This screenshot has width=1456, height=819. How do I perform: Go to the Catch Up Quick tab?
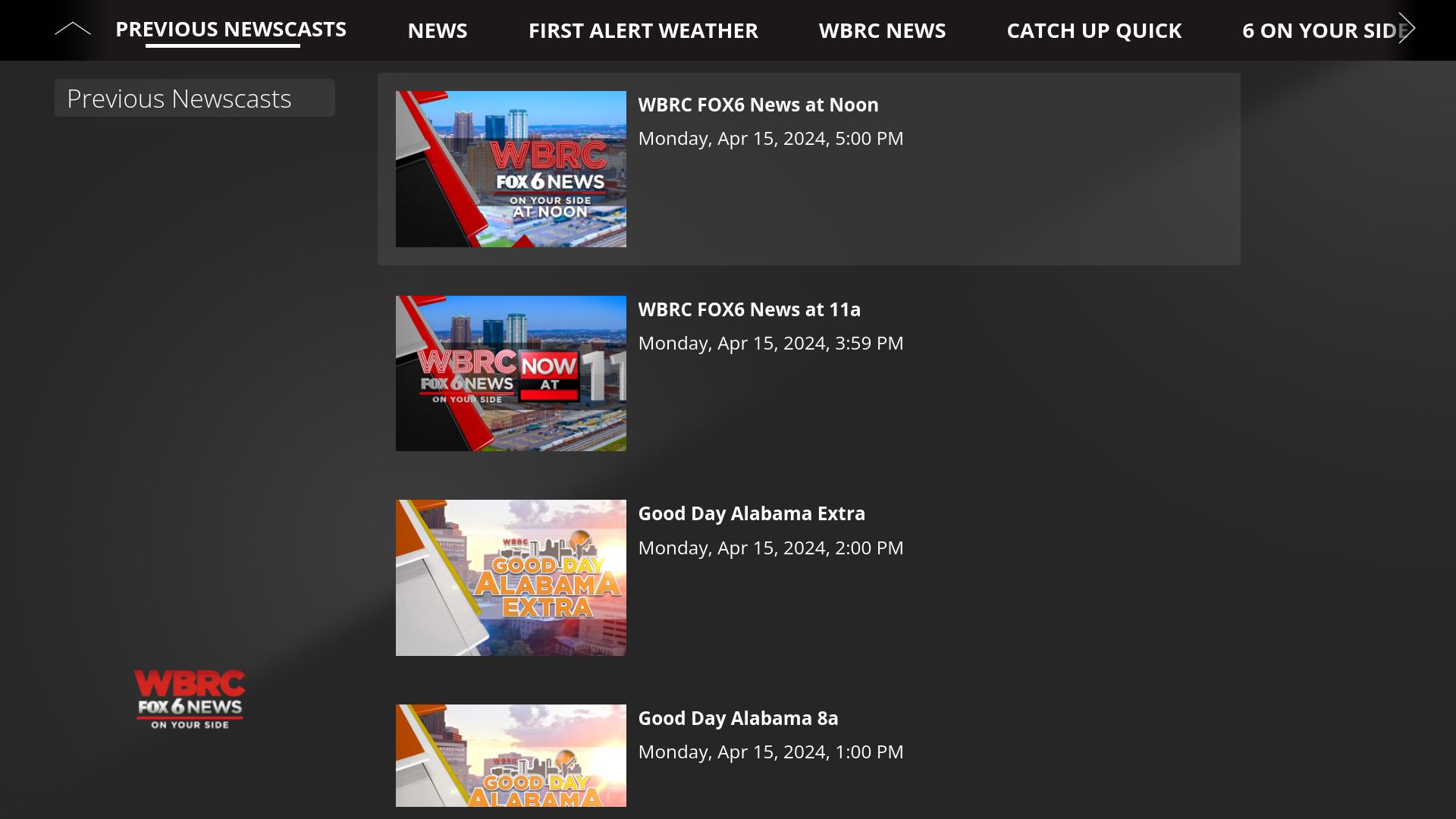1094,30
